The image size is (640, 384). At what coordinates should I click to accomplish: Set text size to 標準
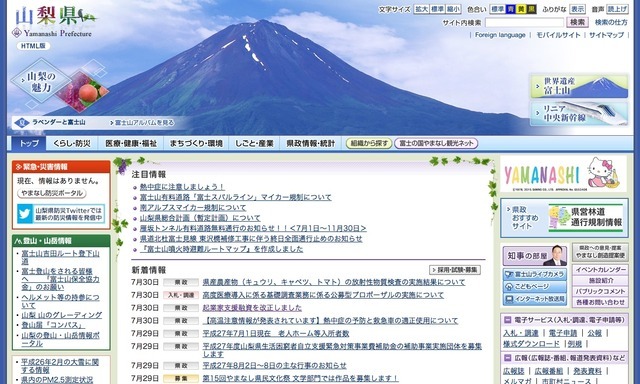[x=437, y=9]
